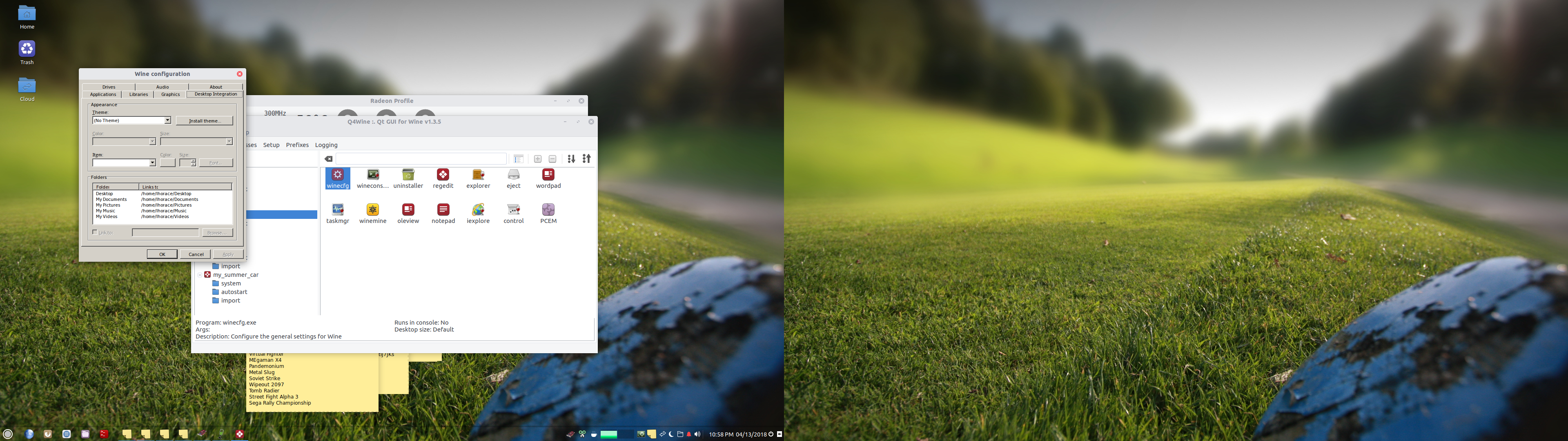Image resolution: width=1568 pixels, height=441 pixels.
Task: Open the Logging menu in Q4Wine
Action: point(326,145)
